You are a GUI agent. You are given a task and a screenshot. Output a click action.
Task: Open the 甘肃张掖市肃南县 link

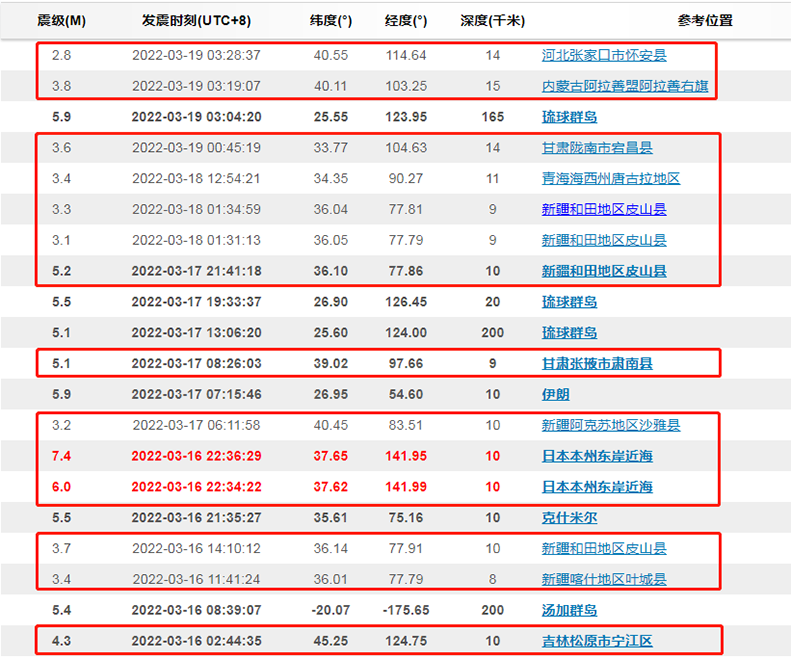[597, 364]
